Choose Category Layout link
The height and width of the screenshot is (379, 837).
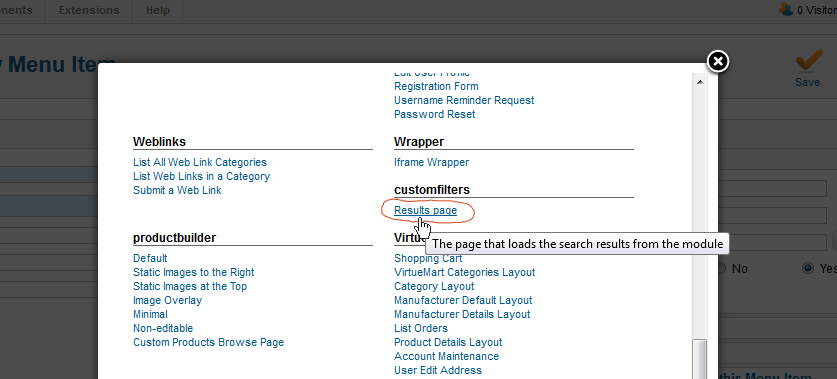click(x=434, y=286)
